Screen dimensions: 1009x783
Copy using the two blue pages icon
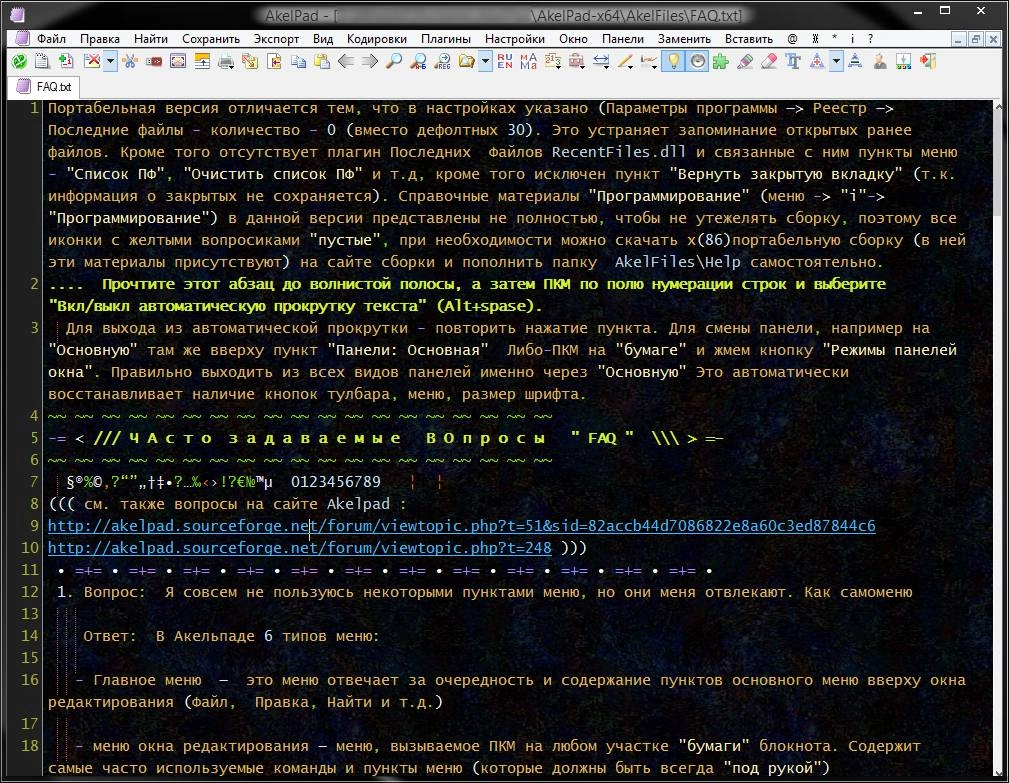(298, 61)
